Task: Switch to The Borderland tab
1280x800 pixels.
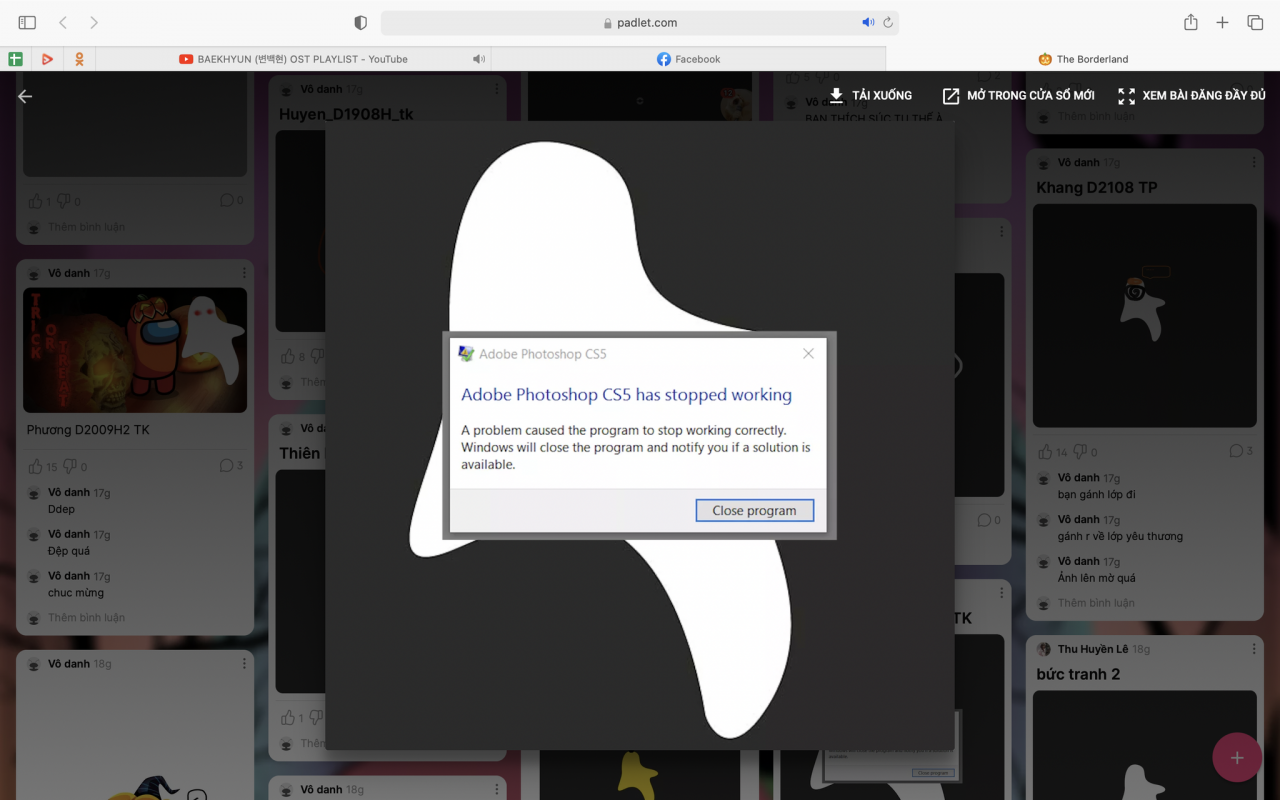Action: point(1083,59)
